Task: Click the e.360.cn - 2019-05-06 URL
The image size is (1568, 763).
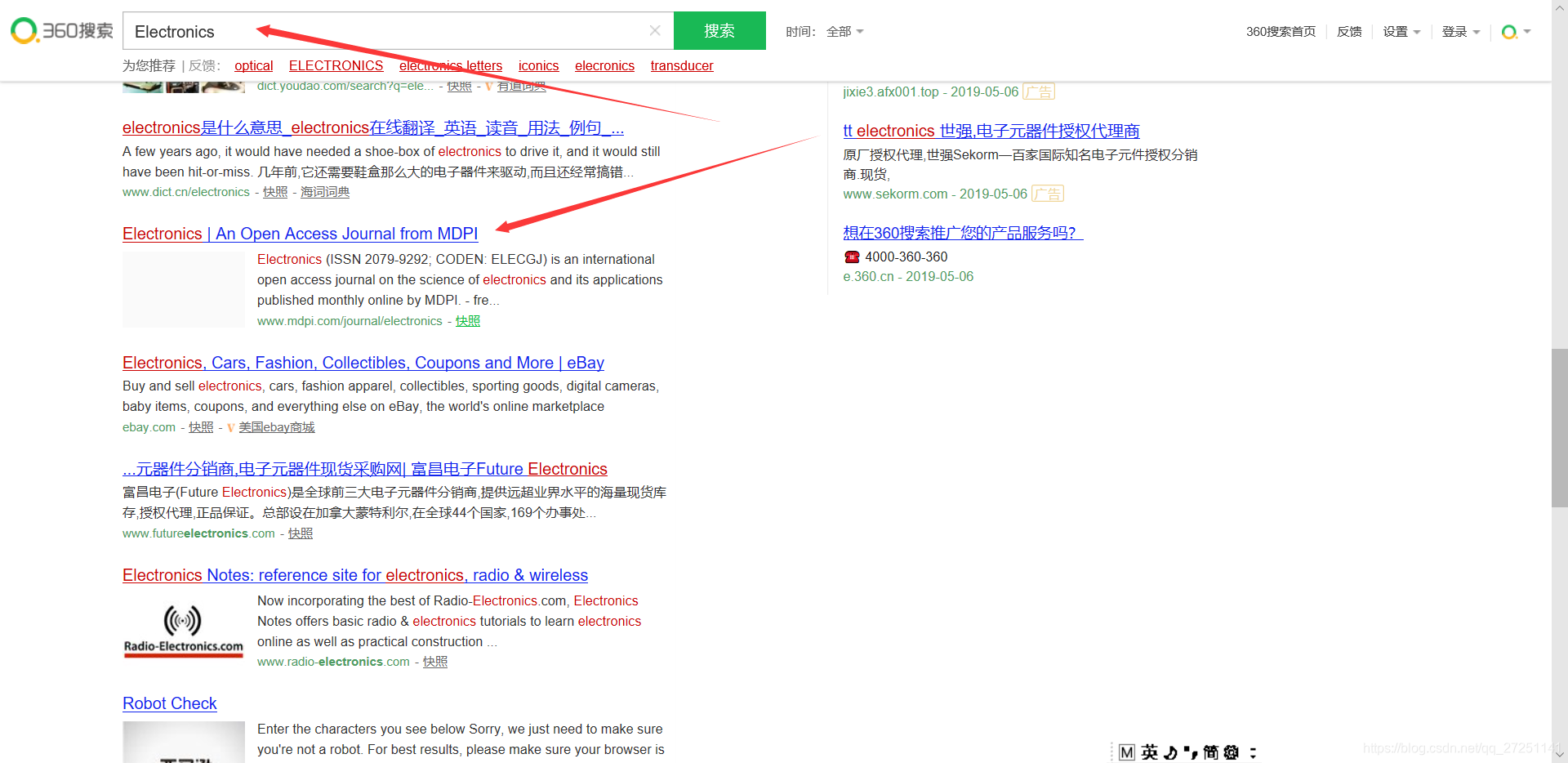Action: pyautogui.click(x=908, y=276)
